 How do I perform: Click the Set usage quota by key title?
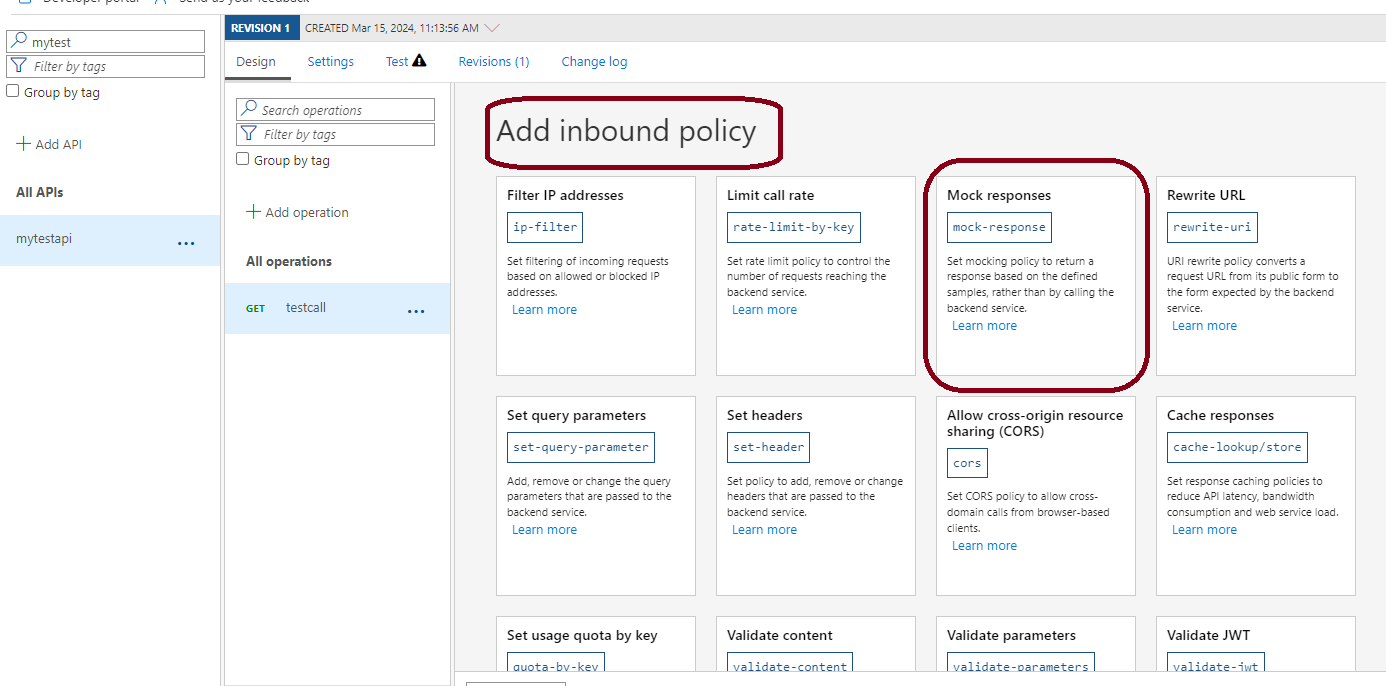pyautogui.click(x=582, y=635)
